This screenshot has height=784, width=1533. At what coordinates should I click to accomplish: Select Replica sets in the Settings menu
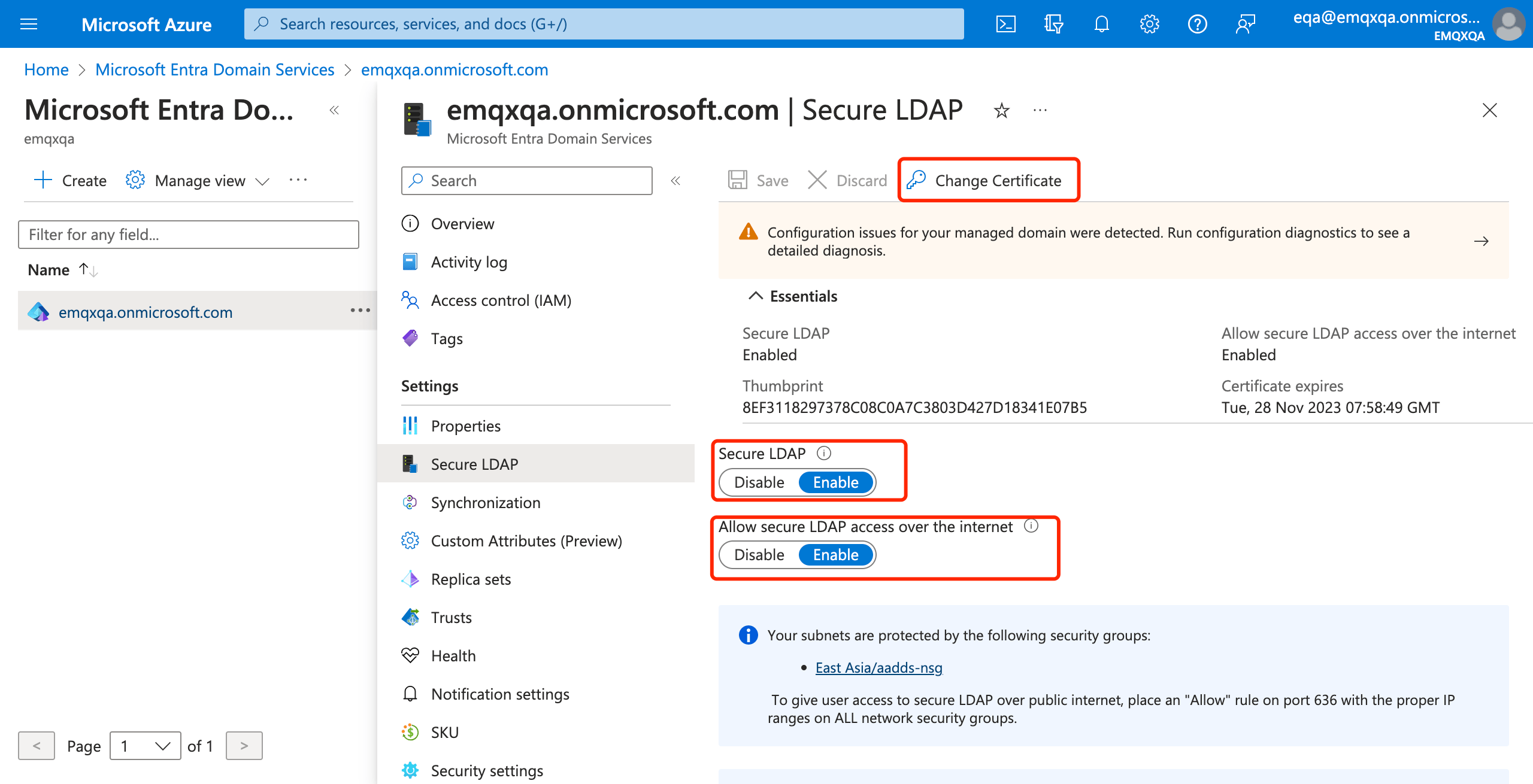(x=471, y=579)
